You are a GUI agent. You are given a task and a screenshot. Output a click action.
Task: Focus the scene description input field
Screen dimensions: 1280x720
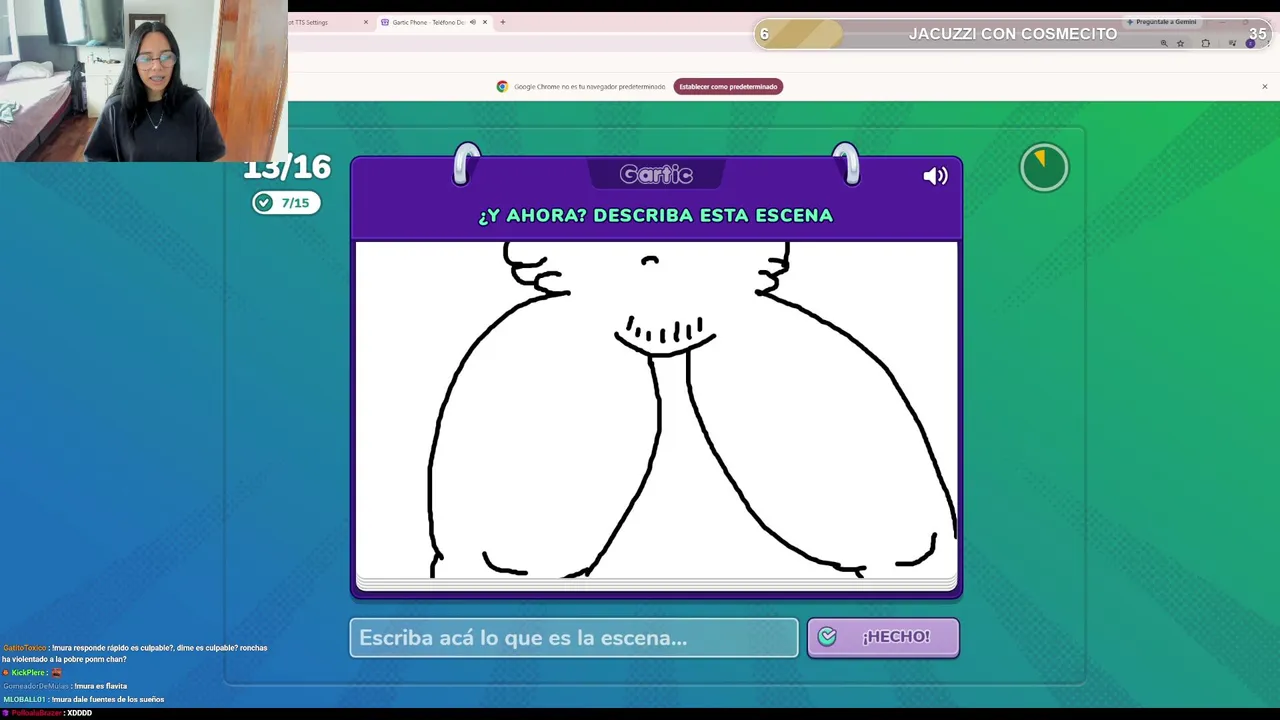(x=574, y=638)
